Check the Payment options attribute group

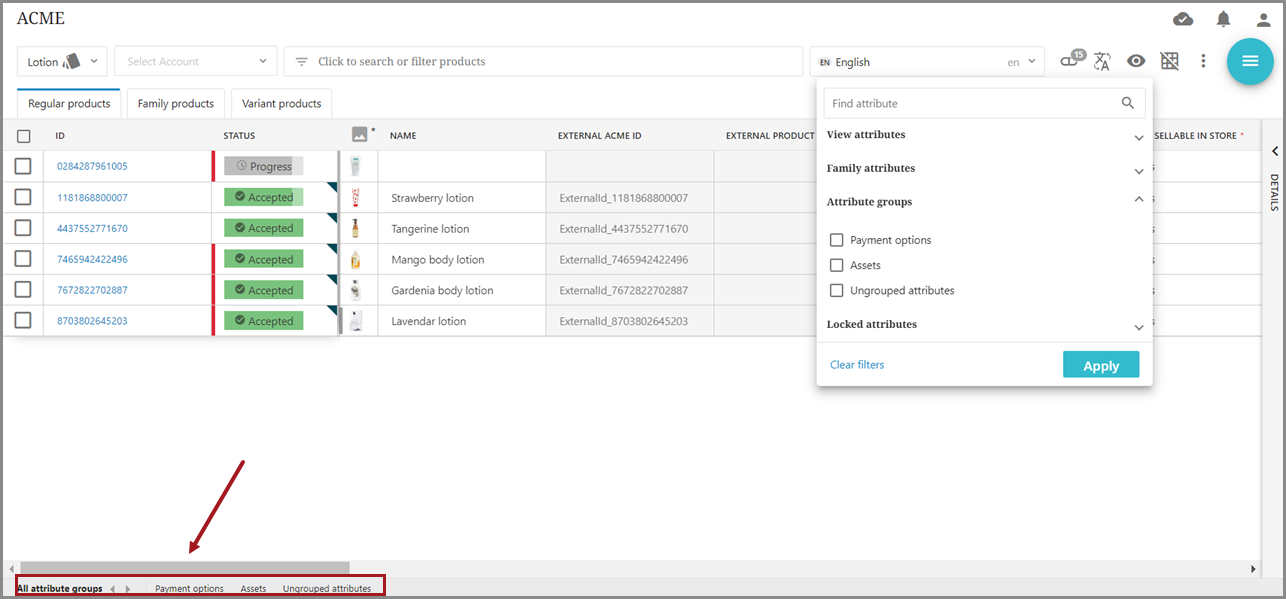(x=837, y=240)
